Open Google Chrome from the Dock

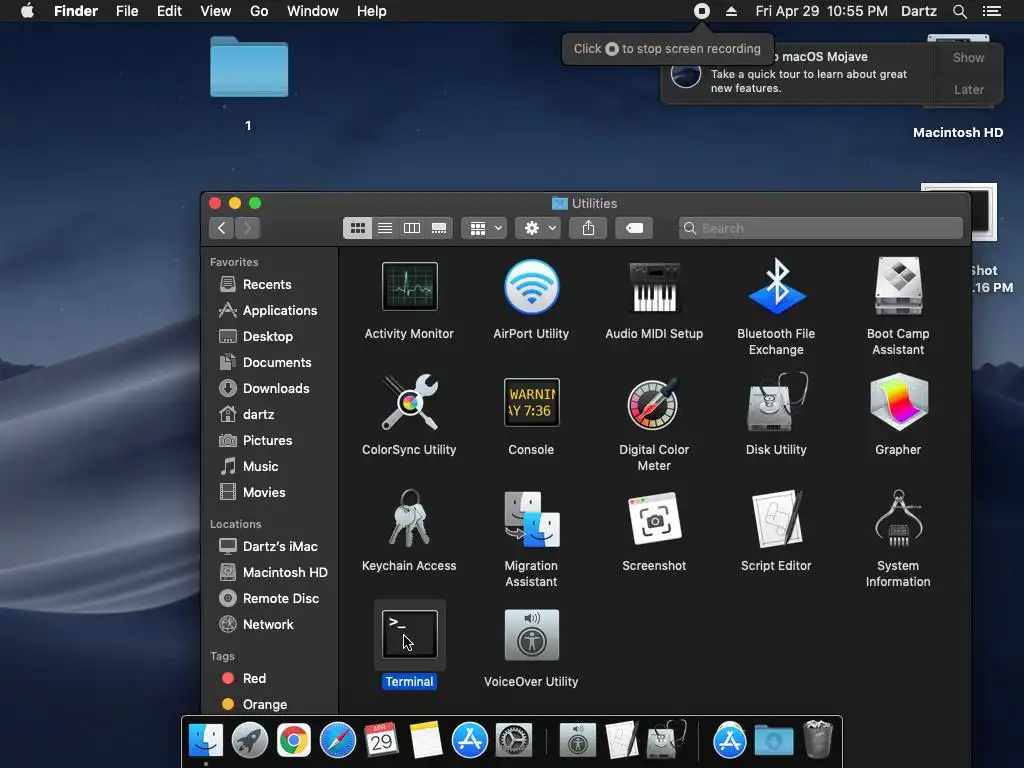tap(294, 741)
